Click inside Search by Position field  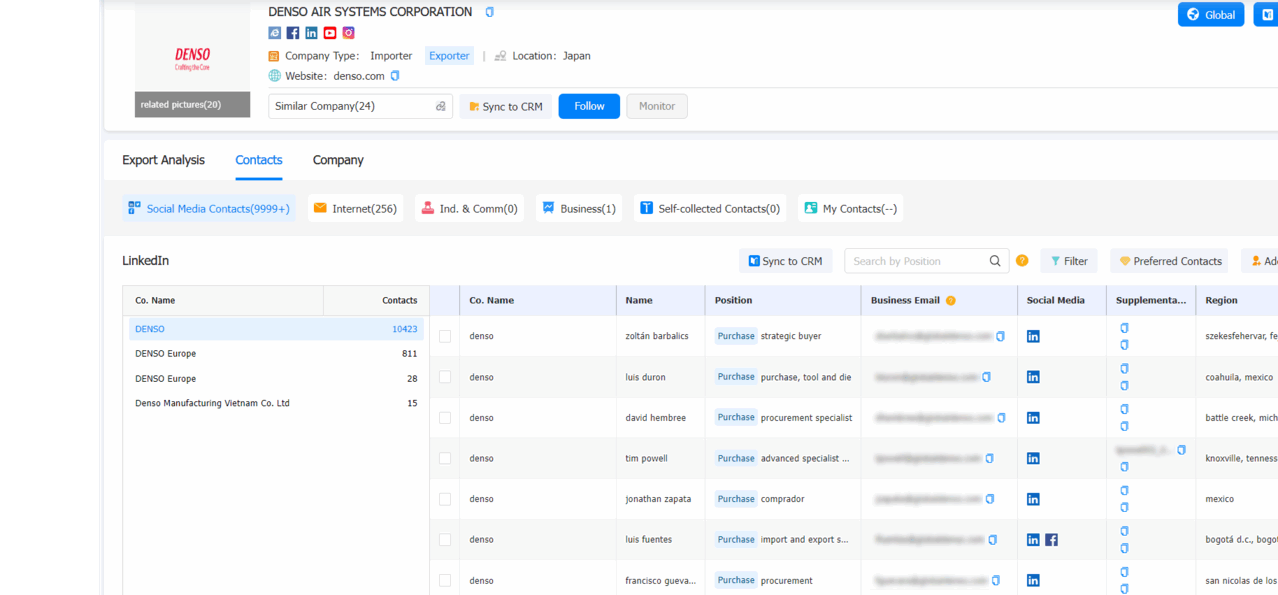[915, 261]
